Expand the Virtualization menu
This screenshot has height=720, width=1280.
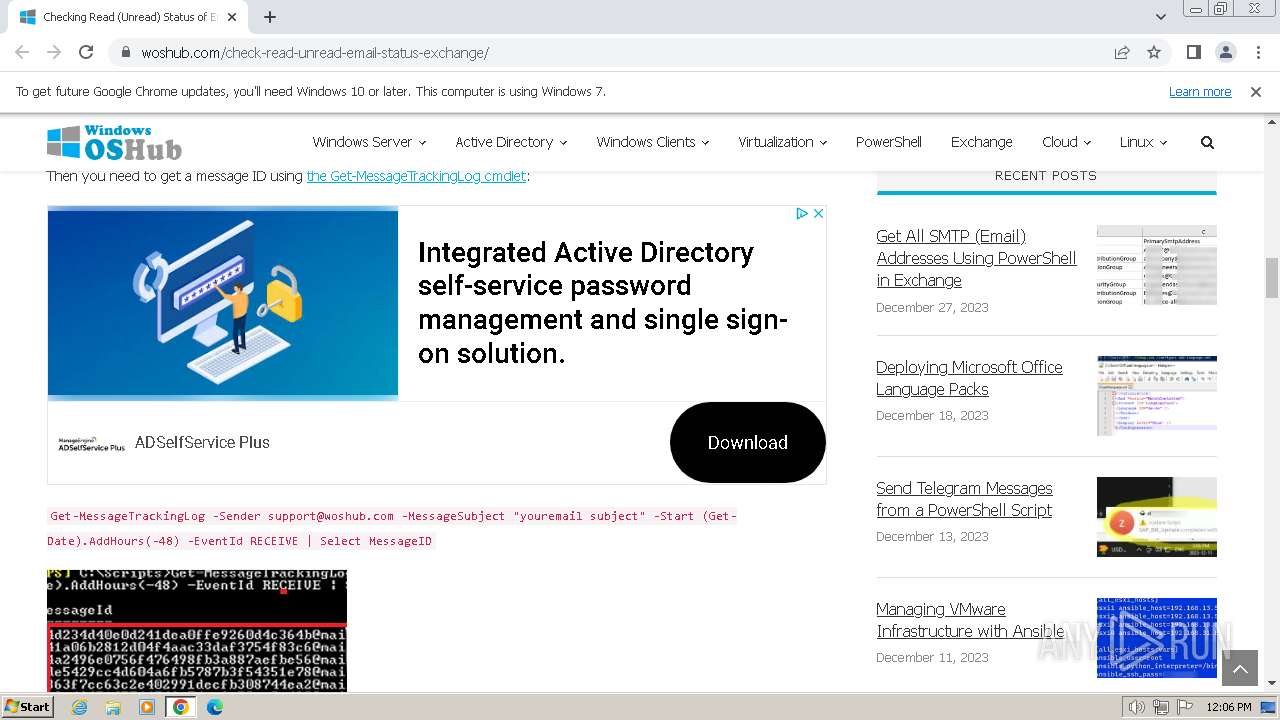[783, 142]
